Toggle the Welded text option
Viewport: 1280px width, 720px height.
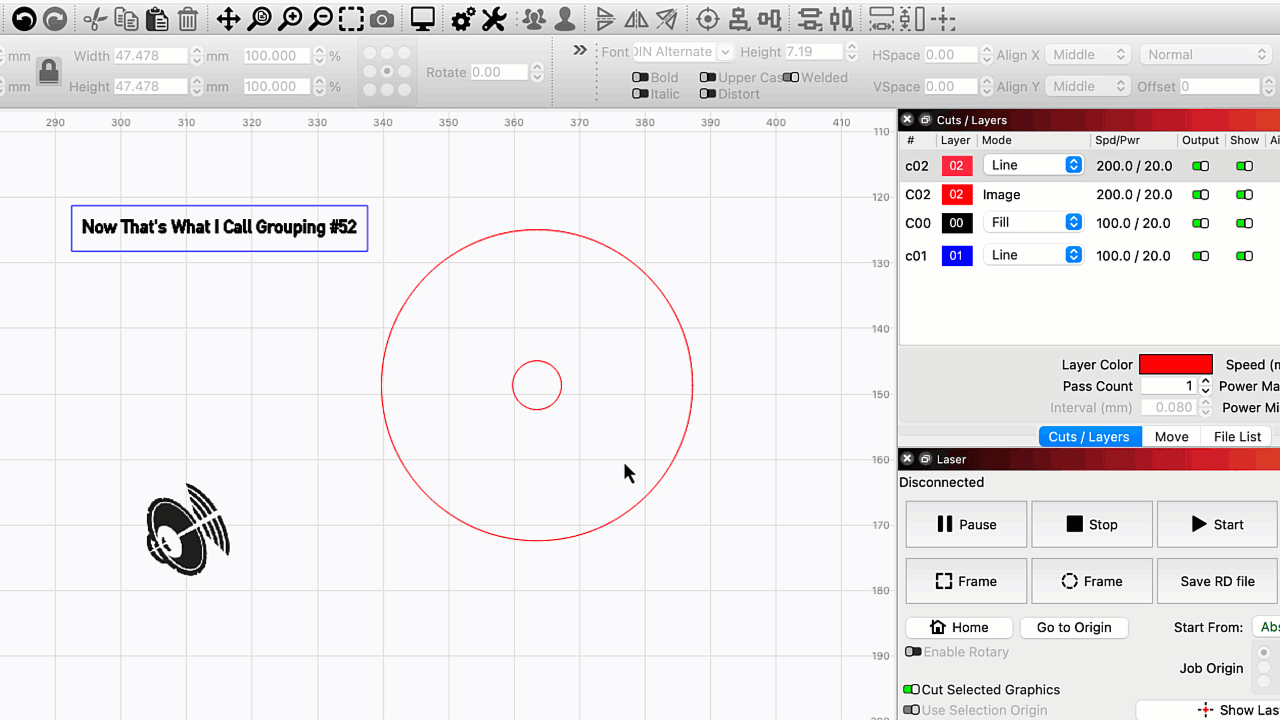coord(791,77)
